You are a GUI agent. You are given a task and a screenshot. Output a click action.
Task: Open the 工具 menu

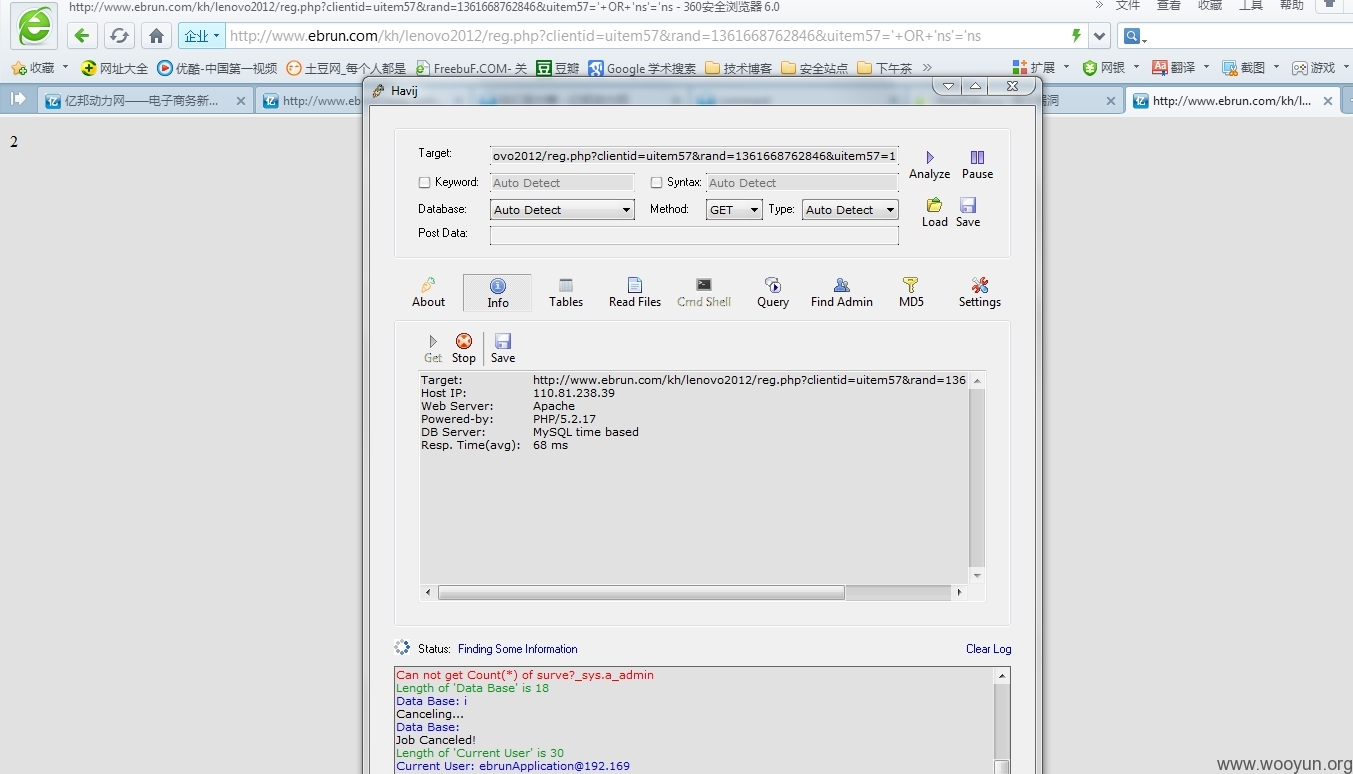pyautogui.click(x=1251, y=5)
